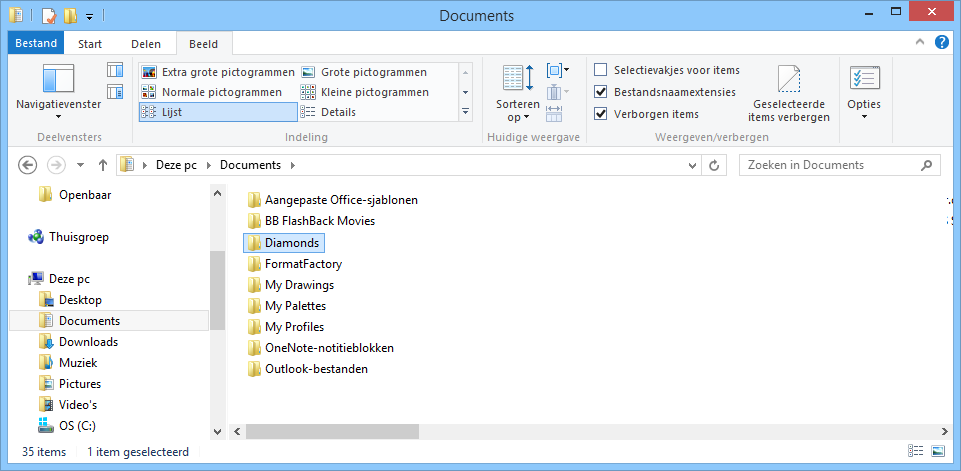Collapse the ribbon with the chevron
Screen dimensions: 961x471
click(919, 42)
